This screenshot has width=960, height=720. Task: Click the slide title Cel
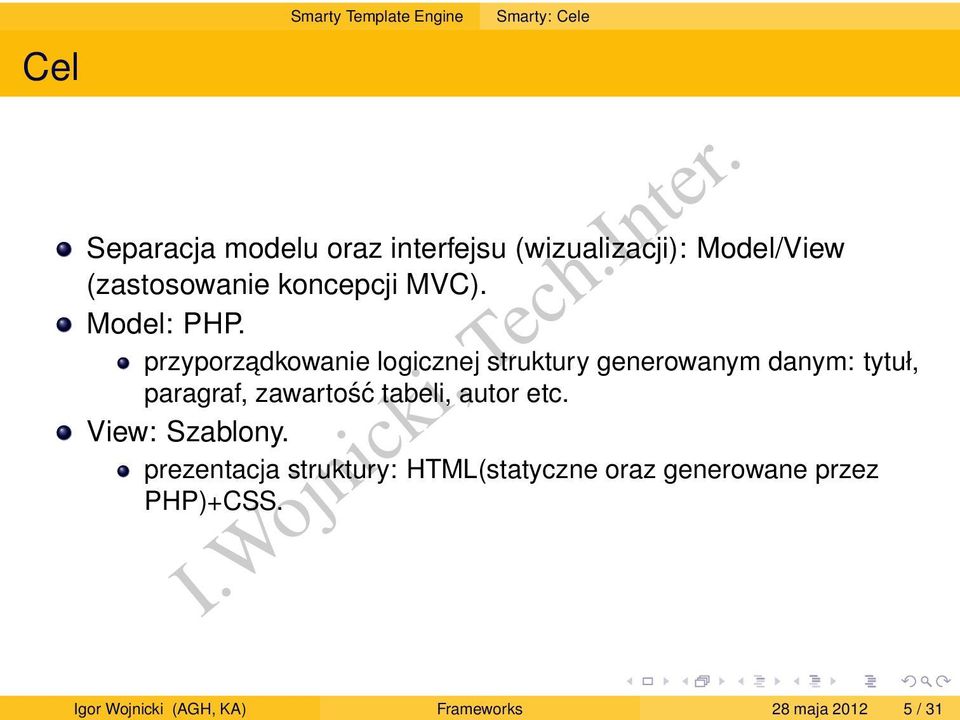[51, 67]
